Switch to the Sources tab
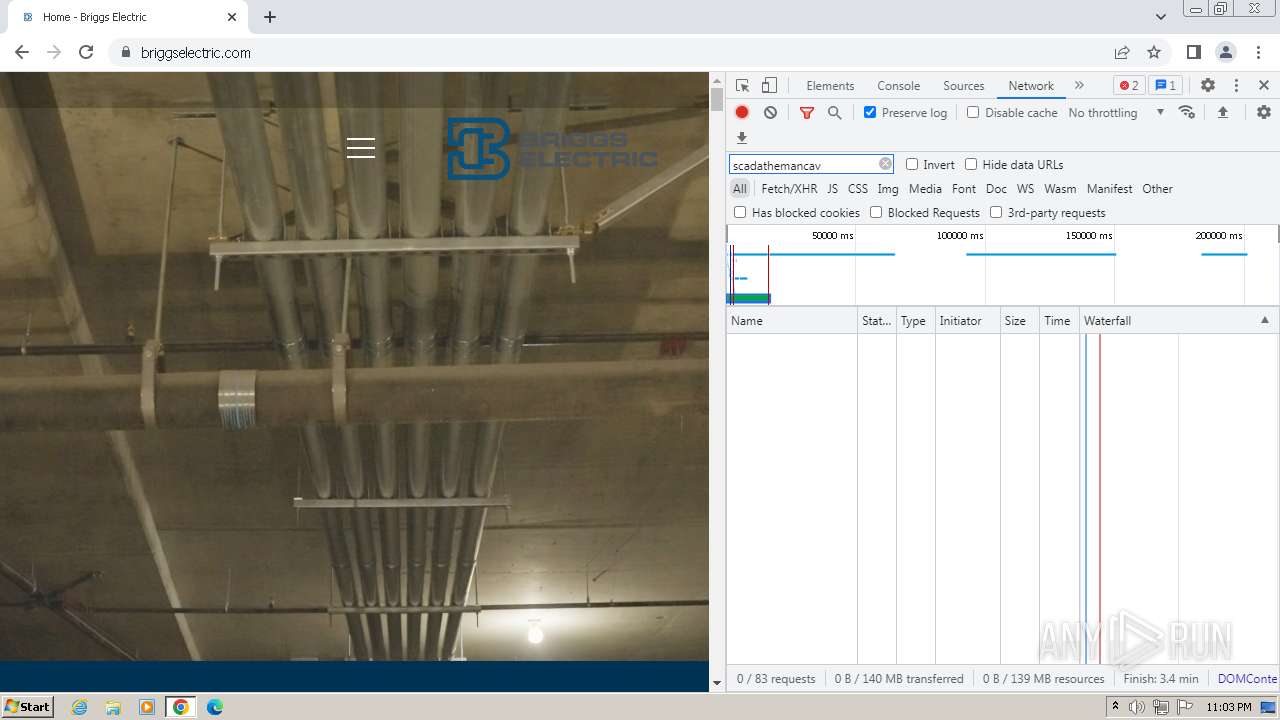The image size is (1280, 720). [964, 86]
